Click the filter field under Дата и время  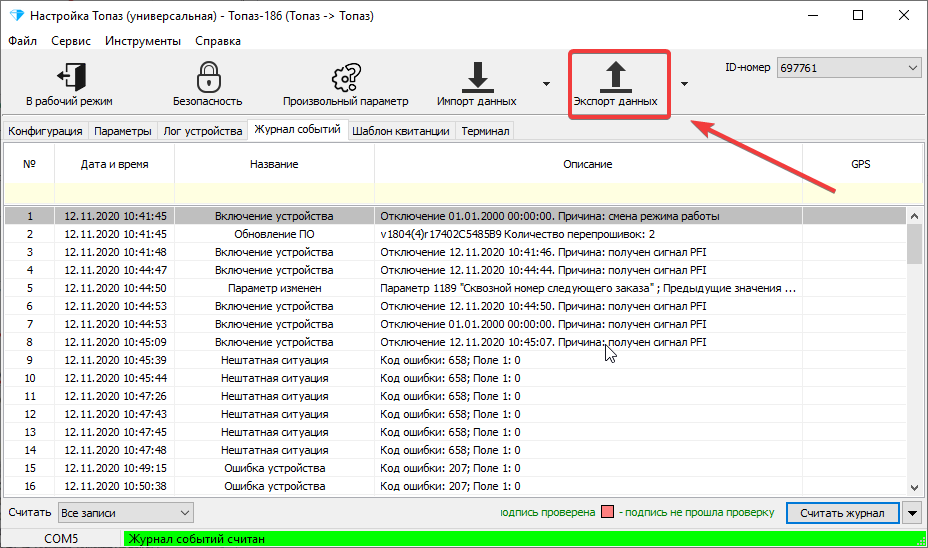[x=114, y=193]
